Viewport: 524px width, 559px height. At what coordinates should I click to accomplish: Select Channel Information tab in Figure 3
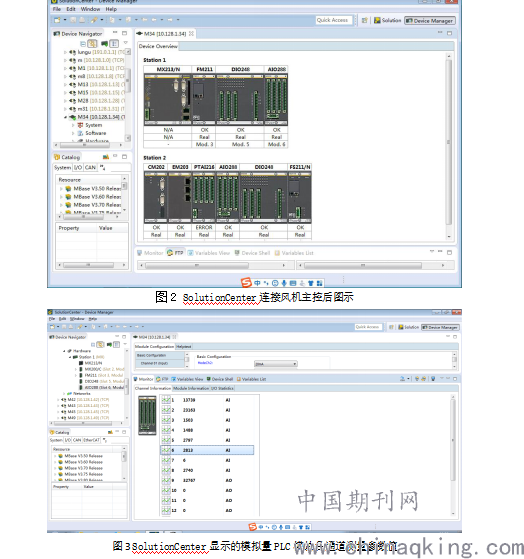point(153,388)
